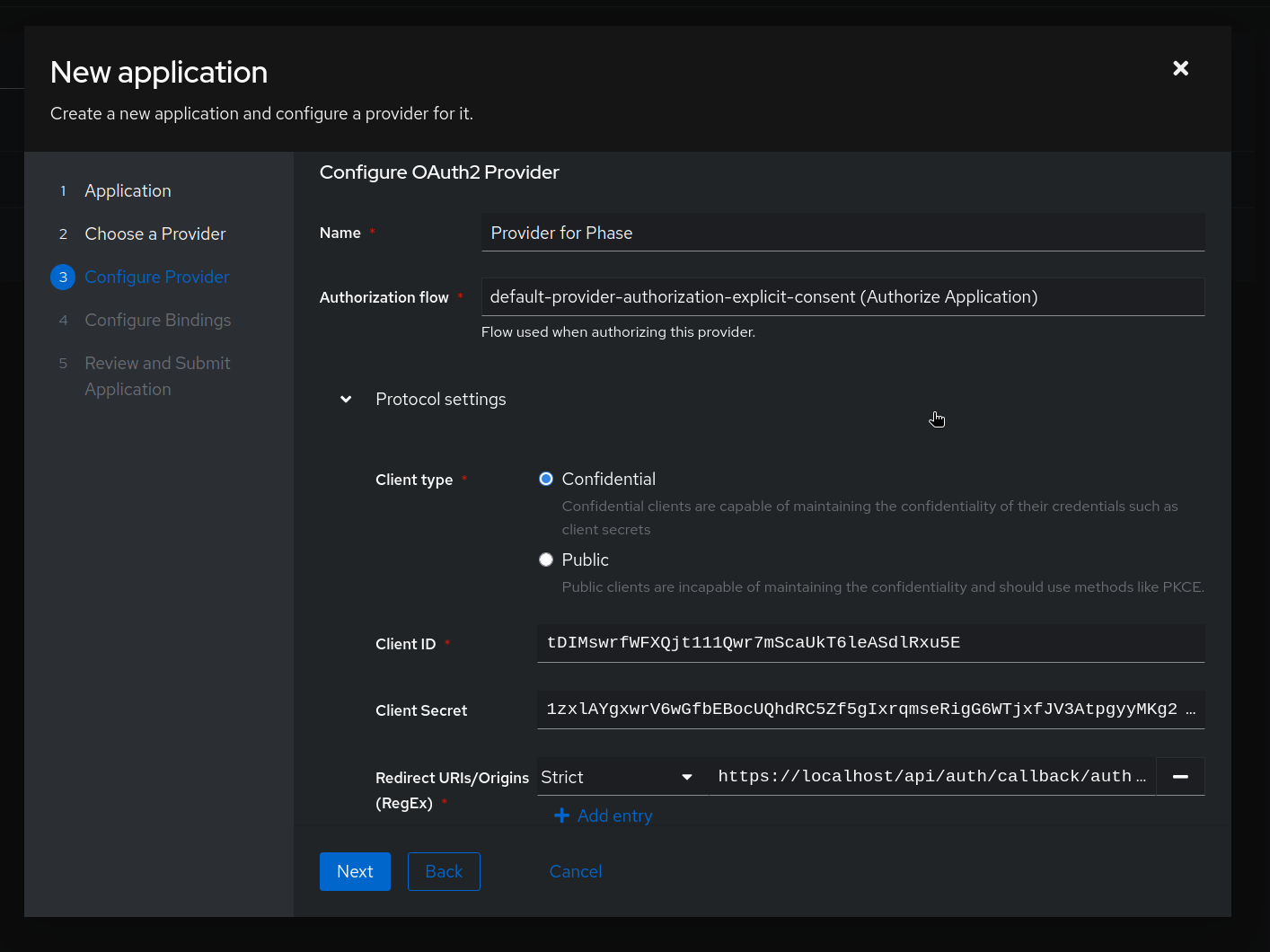The width and height of the screenshot is (1270, 952).
Task: Go to the Choose a Provider step
Action: 154,234
